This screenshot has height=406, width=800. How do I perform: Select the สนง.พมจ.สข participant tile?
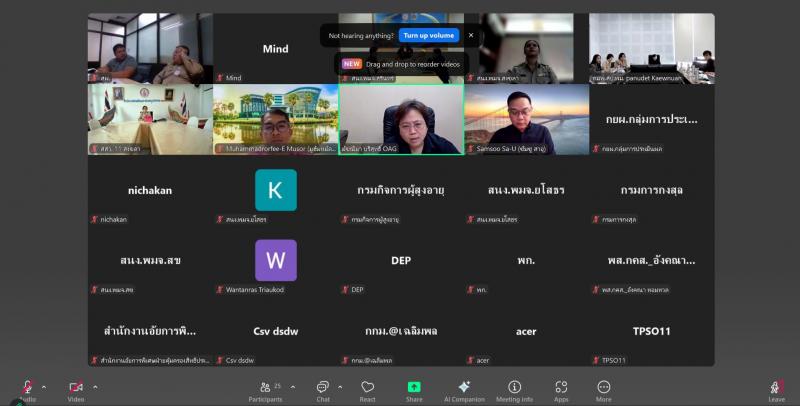click(150, 260)
